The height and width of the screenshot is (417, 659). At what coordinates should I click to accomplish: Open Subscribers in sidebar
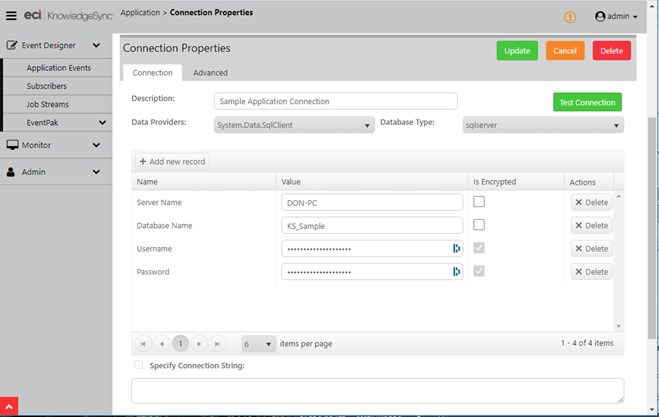click(46, 86)
